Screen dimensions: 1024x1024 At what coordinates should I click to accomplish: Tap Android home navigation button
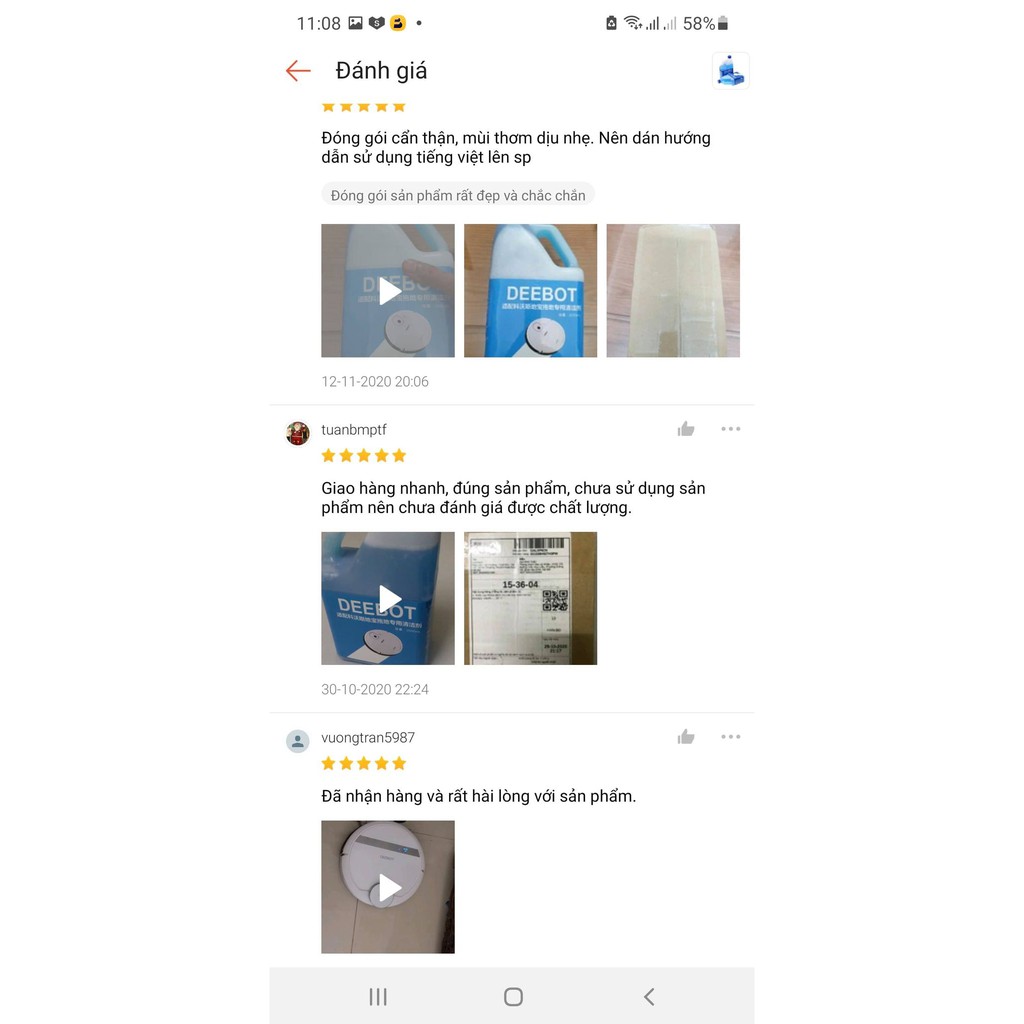(x=513, y=997)
